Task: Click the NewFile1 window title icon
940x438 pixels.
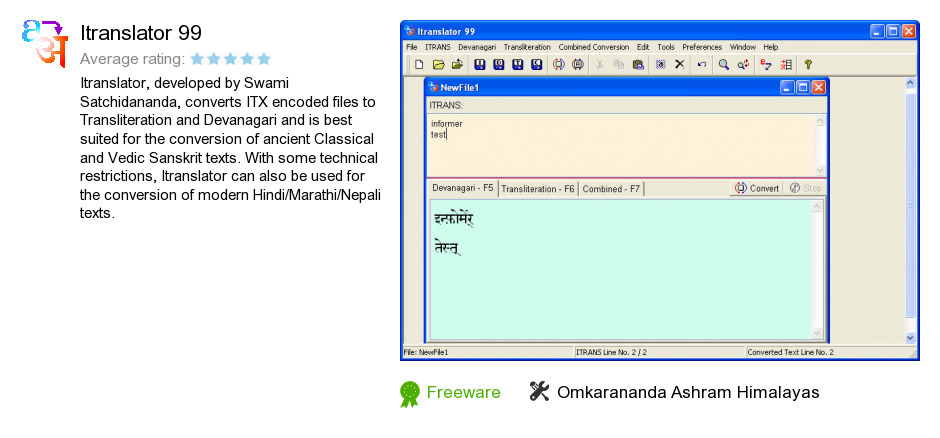Action: point(434,87)
